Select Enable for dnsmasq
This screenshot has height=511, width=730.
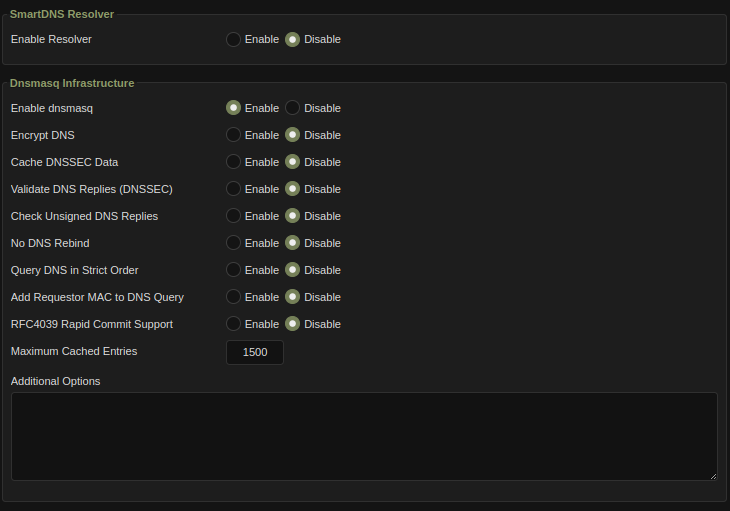(233, 108)
